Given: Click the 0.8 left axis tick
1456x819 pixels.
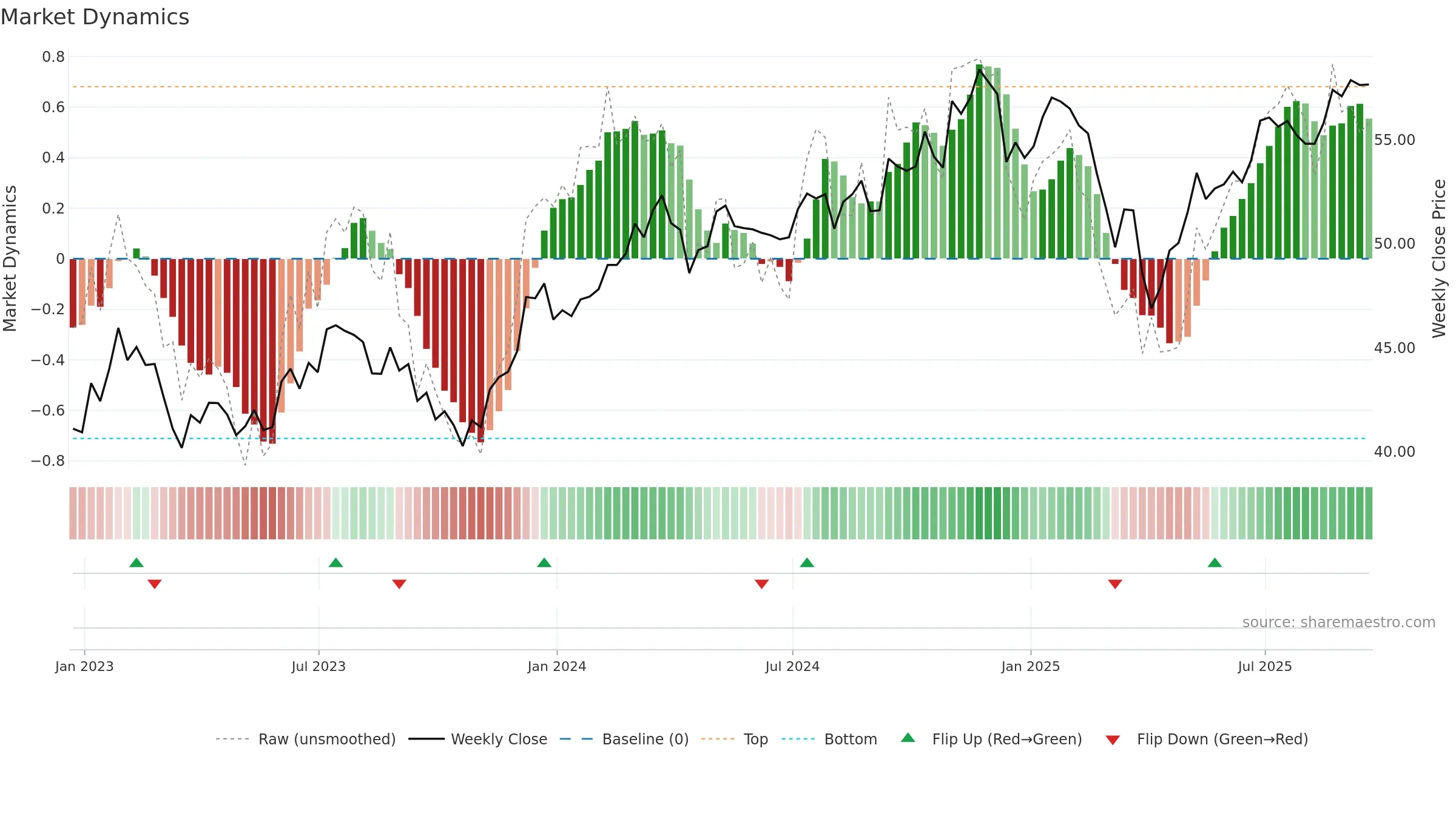Looking at the screenshot, I should [x=53, y=57].
